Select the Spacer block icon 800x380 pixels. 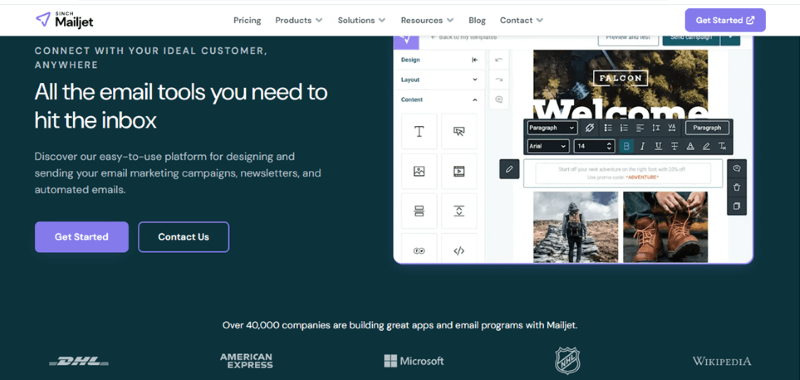[459, 211]
